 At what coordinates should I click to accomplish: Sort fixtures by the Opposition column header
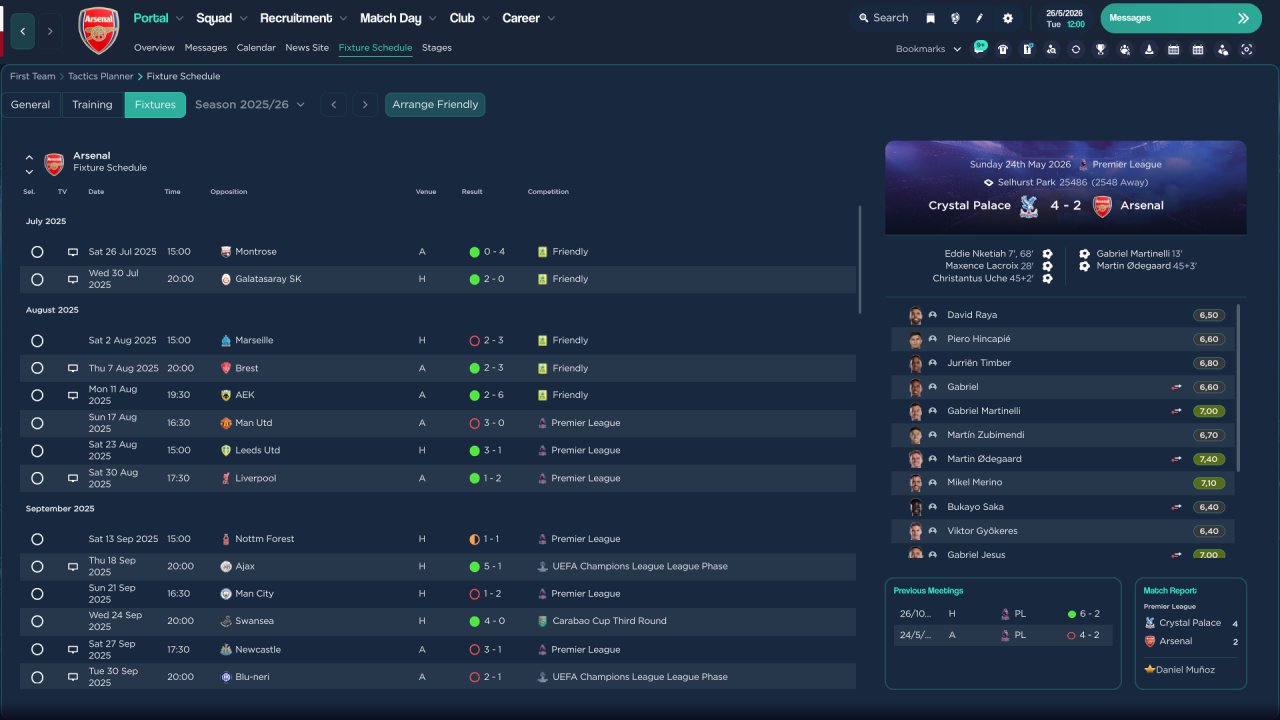pyautogui.click(x=229, y=192)
